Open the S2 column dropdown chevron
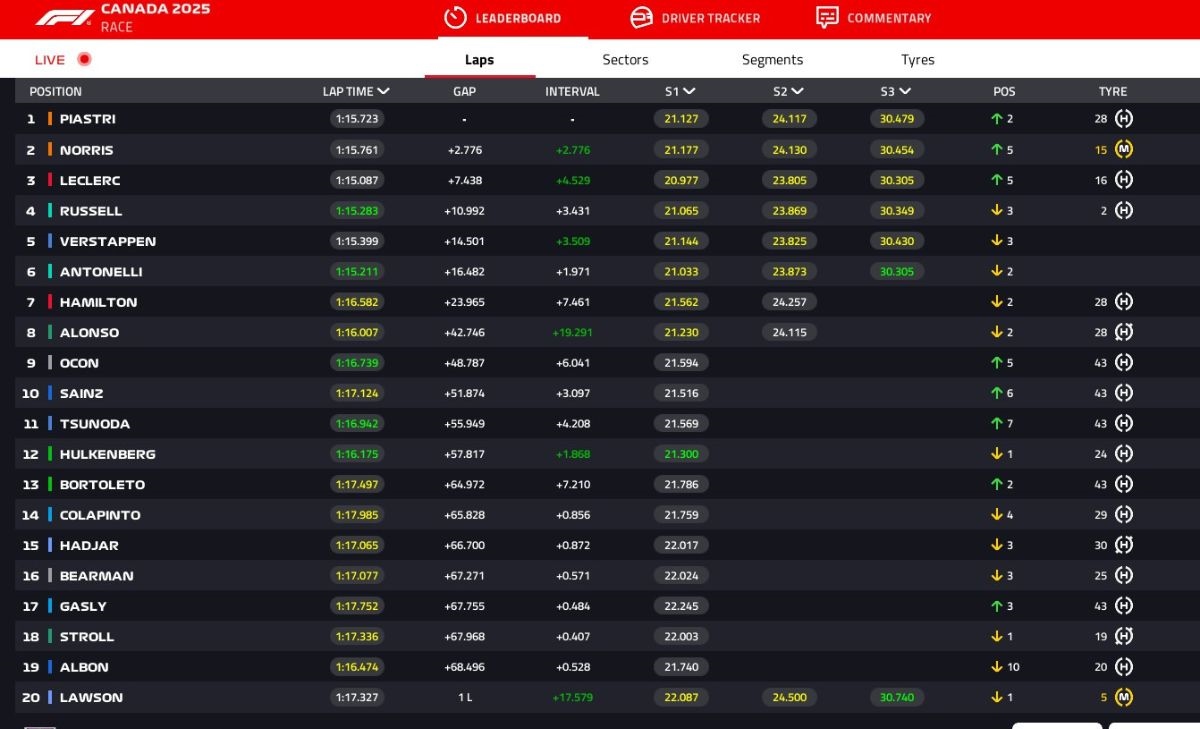Screen dimensions: 1200x729 point(796,91)
